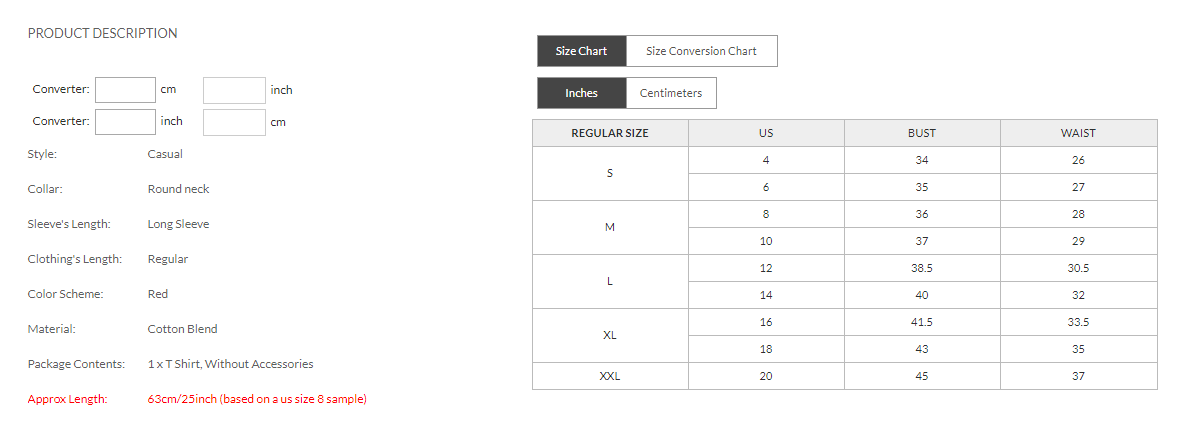Screen dimensions: 1178x437
Task: Select the S size row label
Action: point(610,173)
